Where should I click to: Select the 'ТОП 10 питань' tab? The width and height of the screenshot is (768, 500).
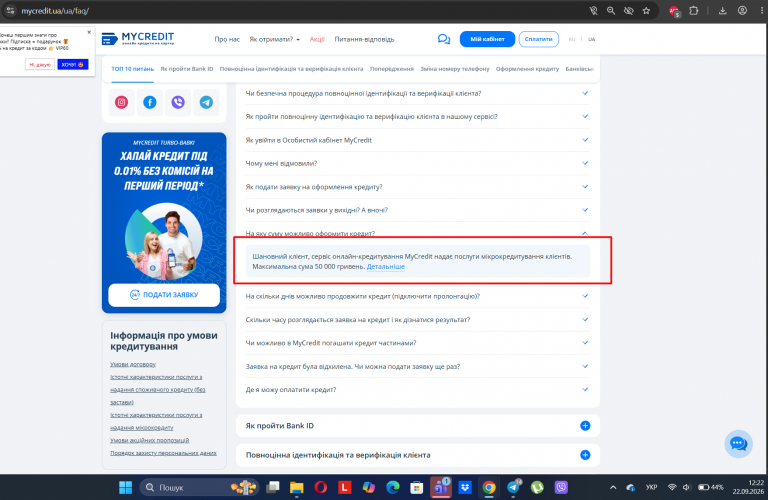pos(132,69)
